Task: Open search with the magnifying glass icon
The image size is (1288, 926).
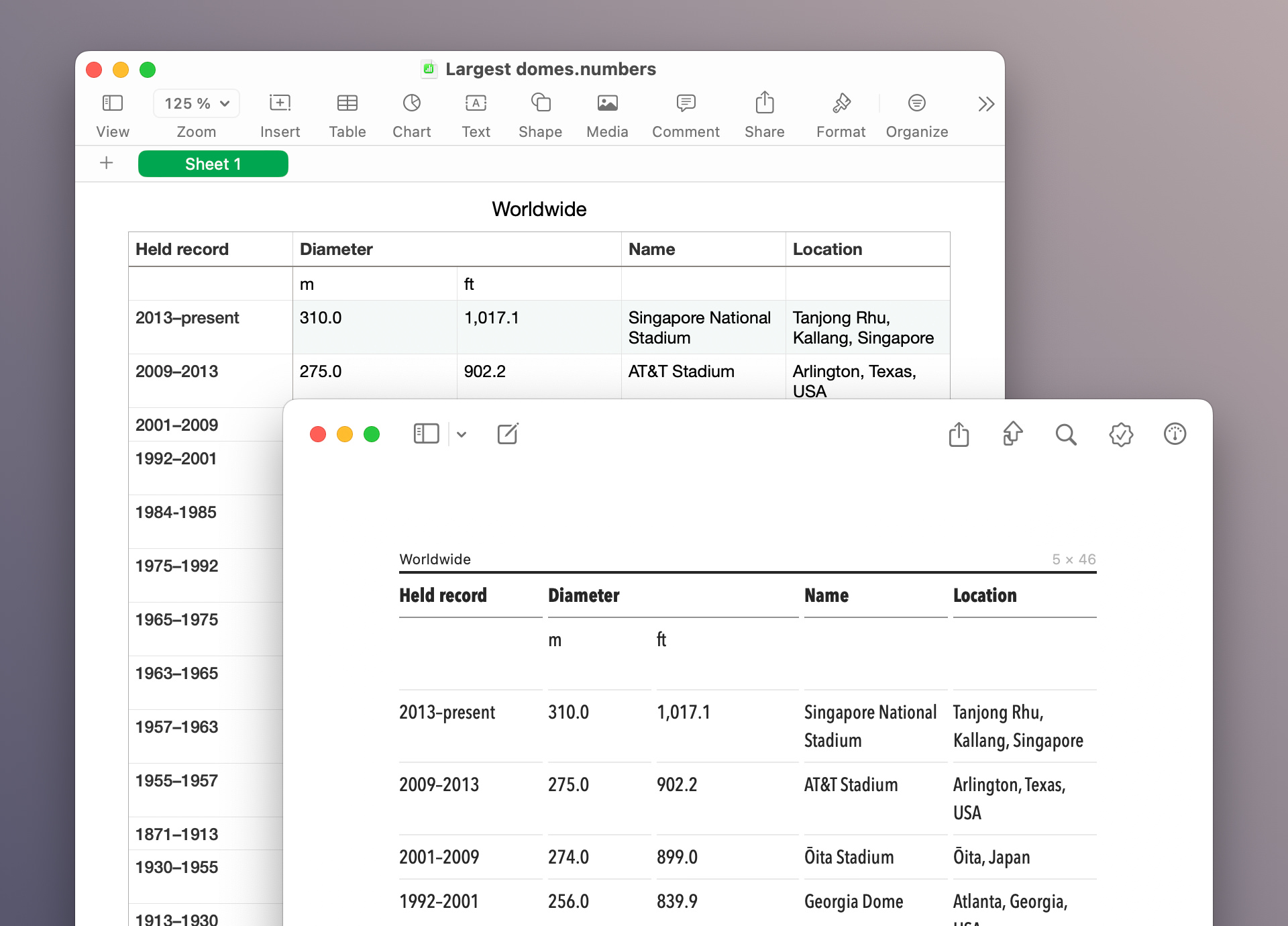Action: coord(1066,435)
